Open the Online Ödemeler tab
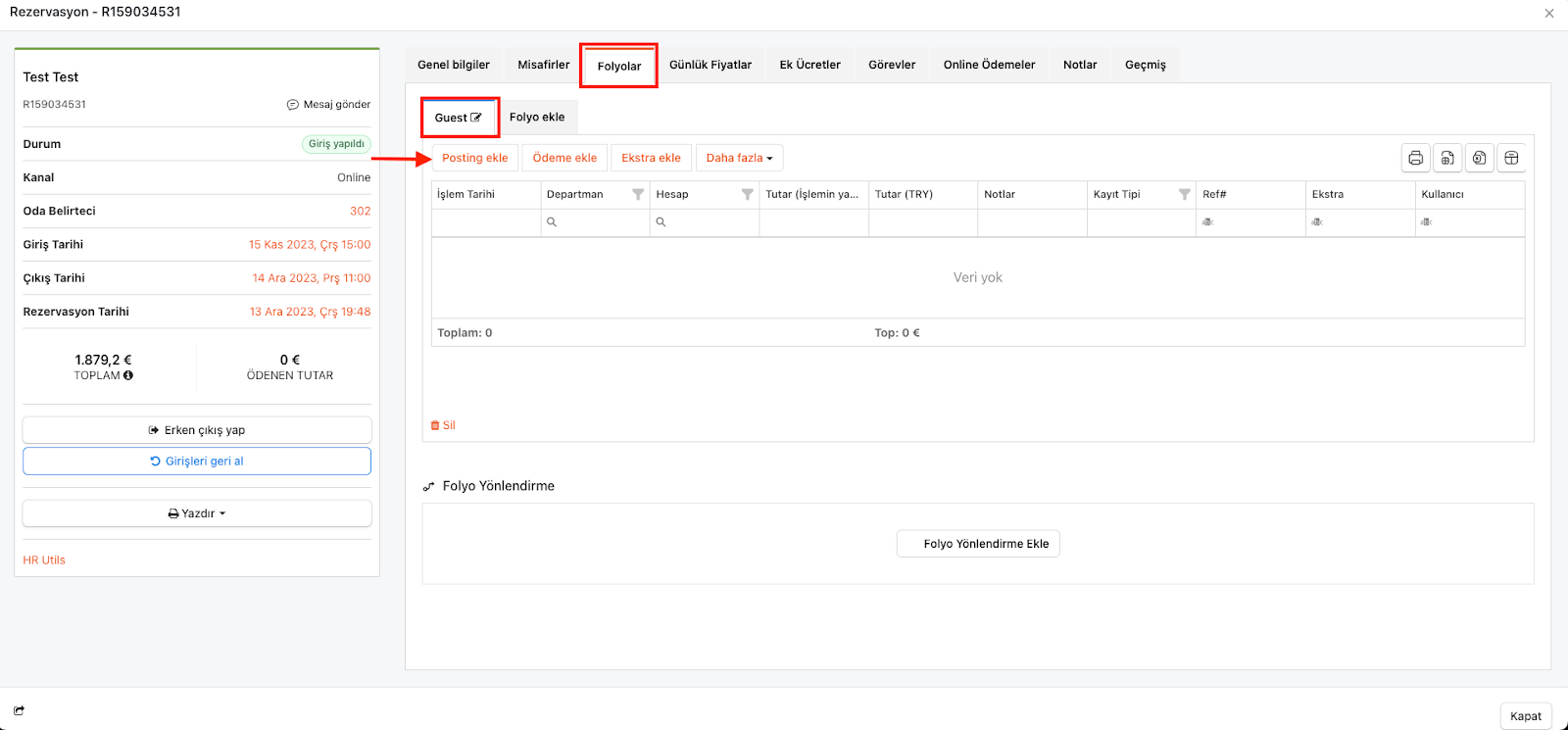Viewport: 1568px width, 730px height. [989, 65]
